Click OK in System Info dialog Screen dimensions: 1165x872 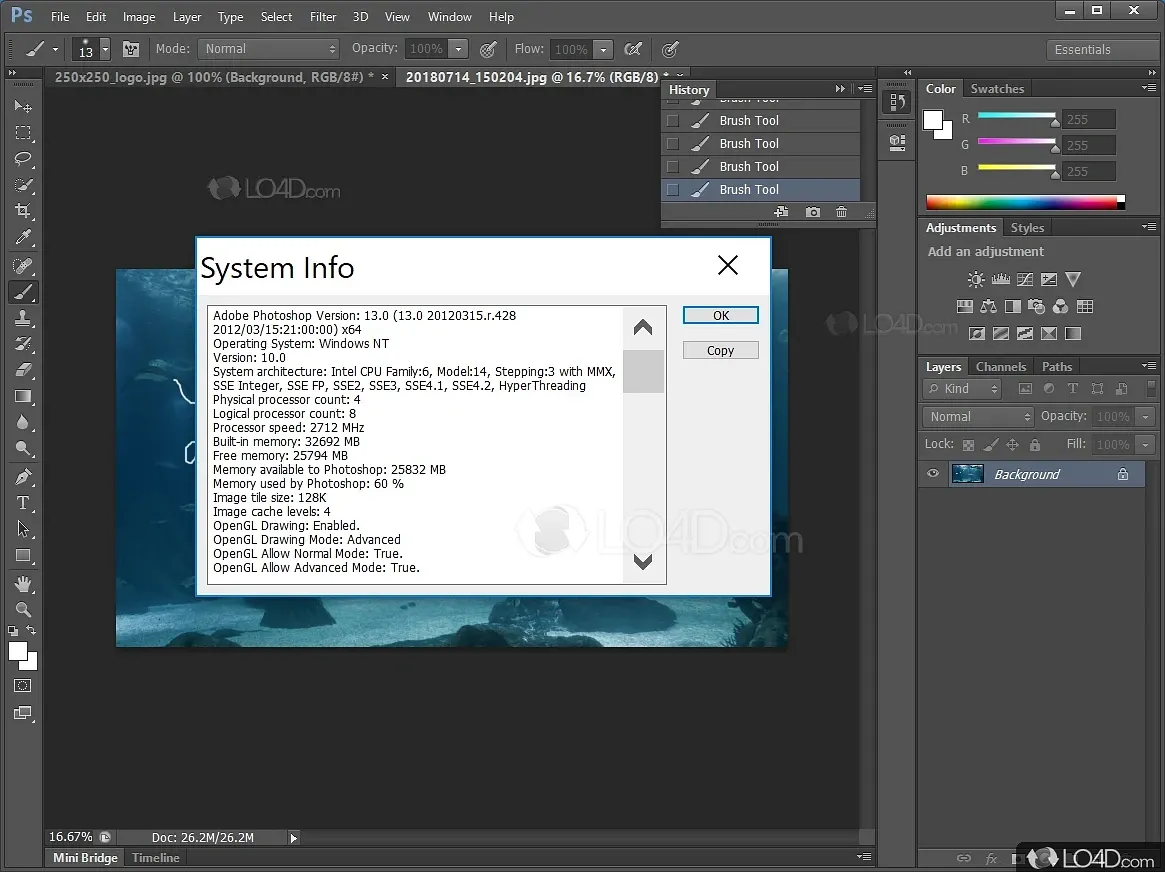(721, 316)
